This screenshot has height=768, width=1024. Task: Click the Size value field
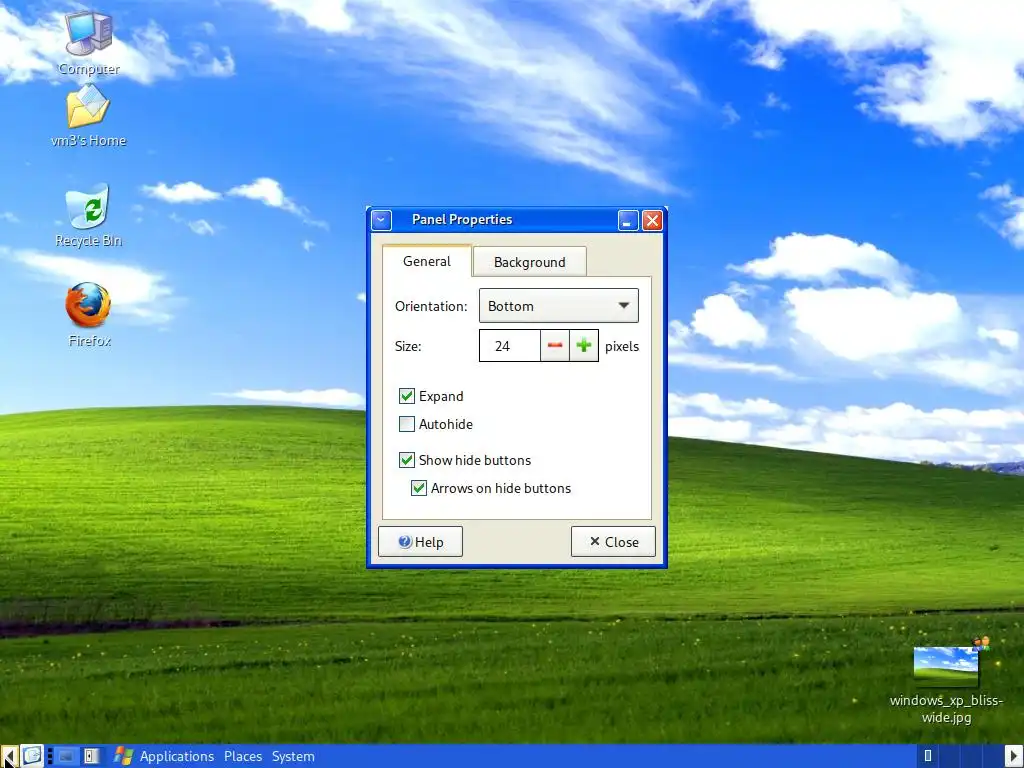(x=510, y=346)
